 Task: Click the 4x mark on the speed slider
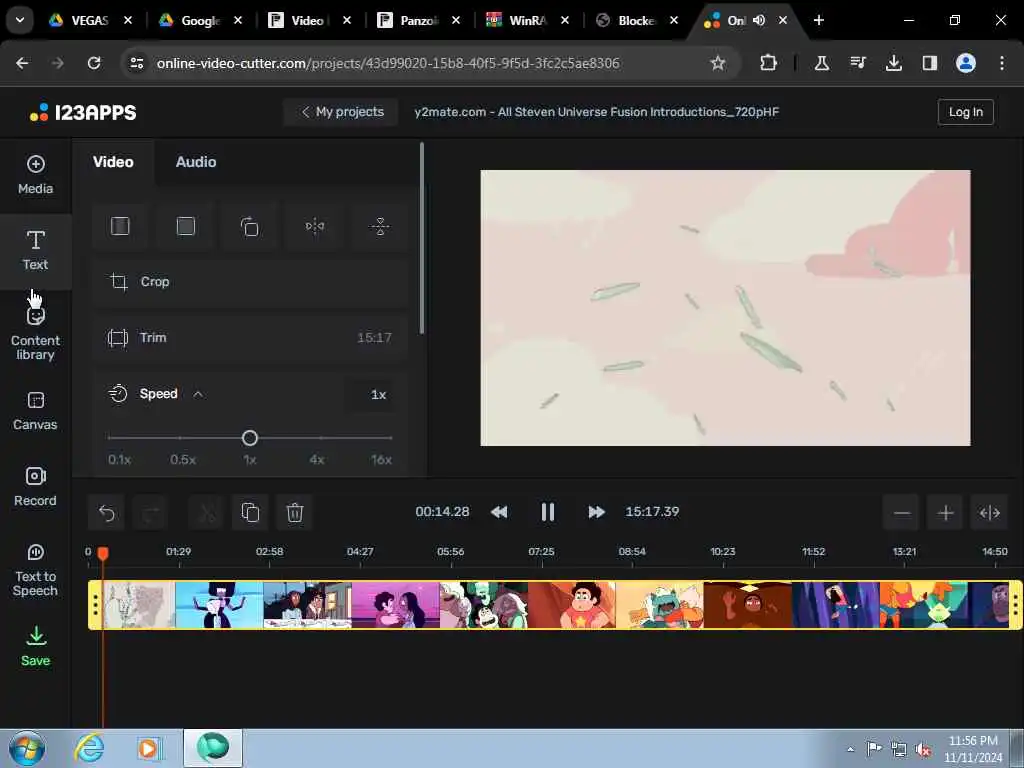click(317, 459)
